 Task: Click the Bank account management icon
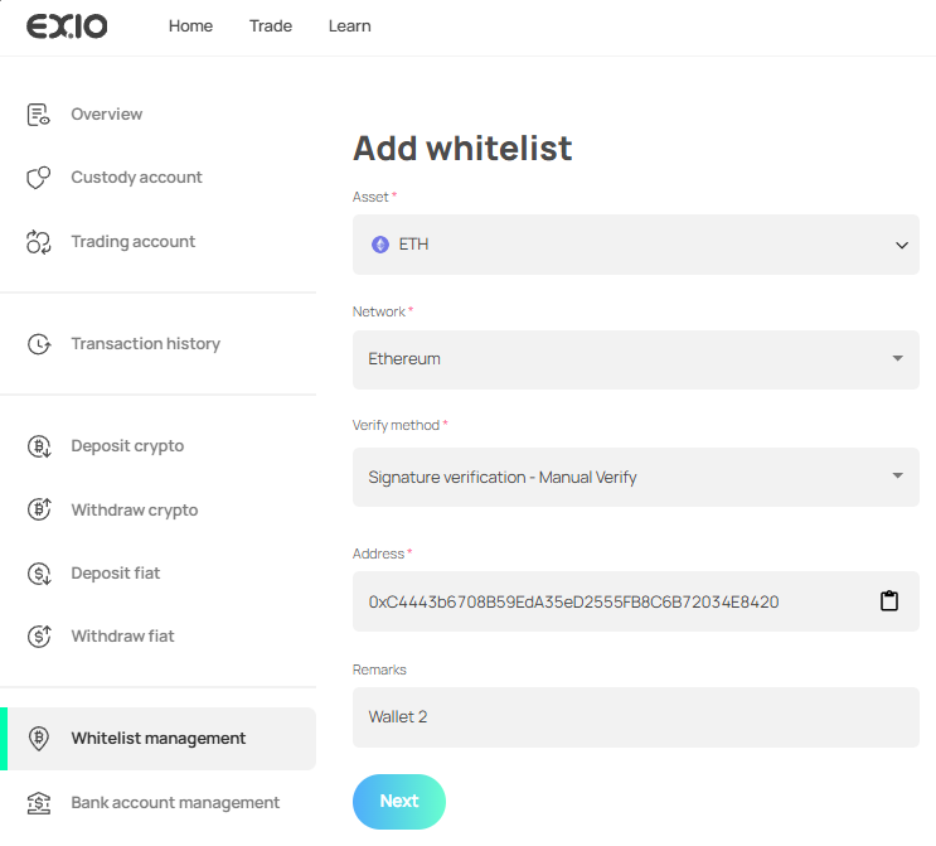38,803
